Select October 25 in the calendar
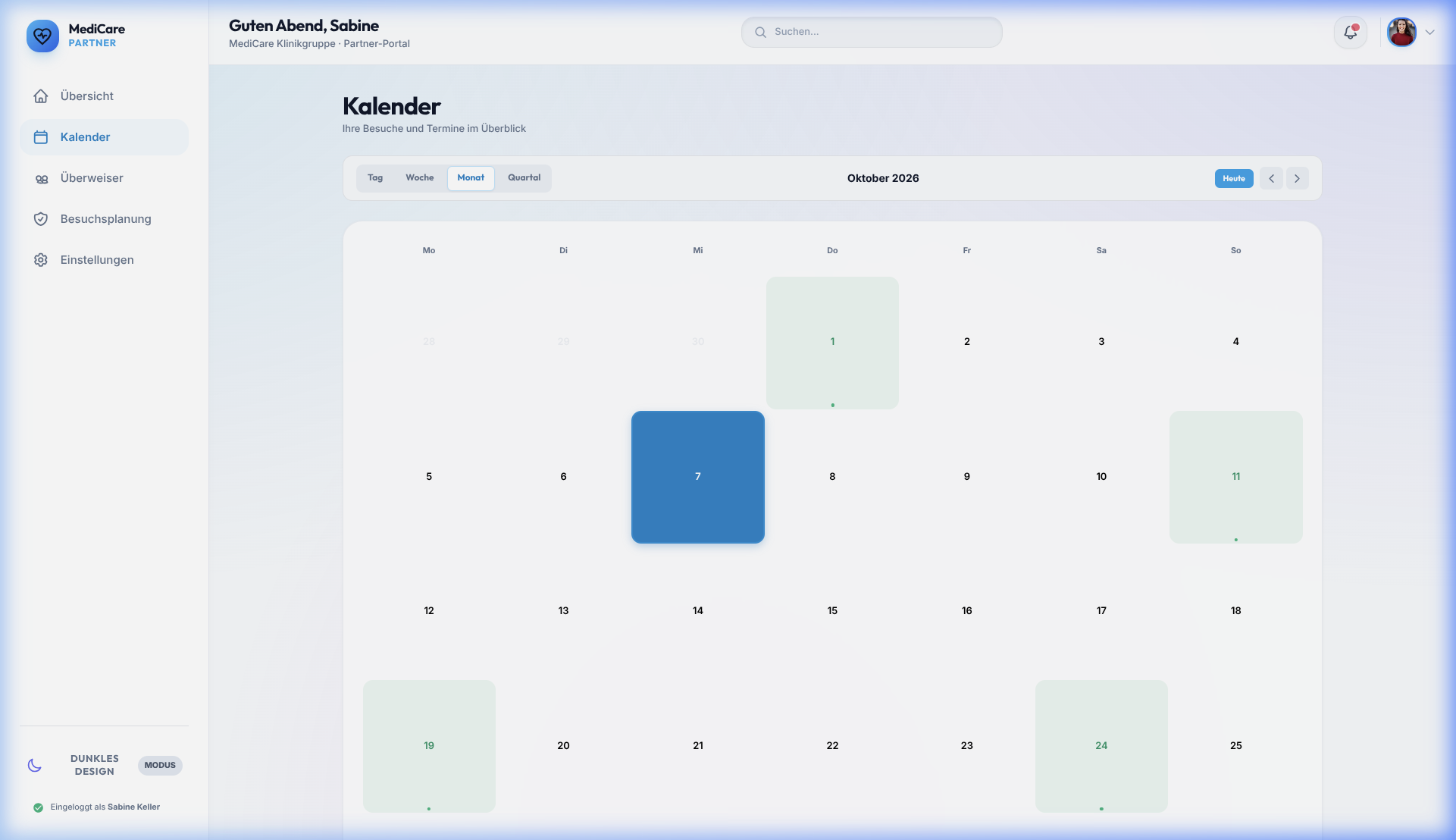Screen dimensions: 1456x840 point(1236,746)
